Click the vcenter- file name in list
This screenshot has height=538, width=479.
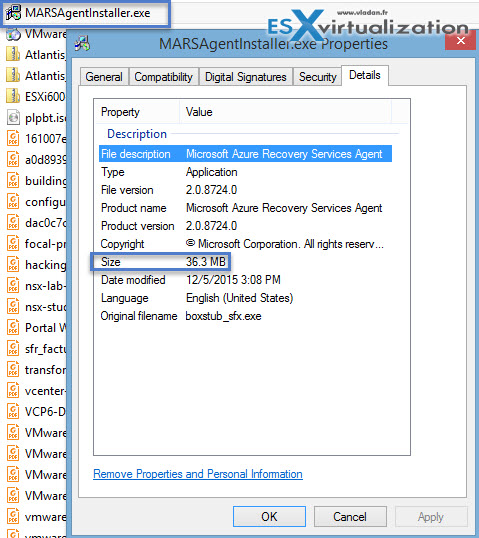tap(45, 391)
